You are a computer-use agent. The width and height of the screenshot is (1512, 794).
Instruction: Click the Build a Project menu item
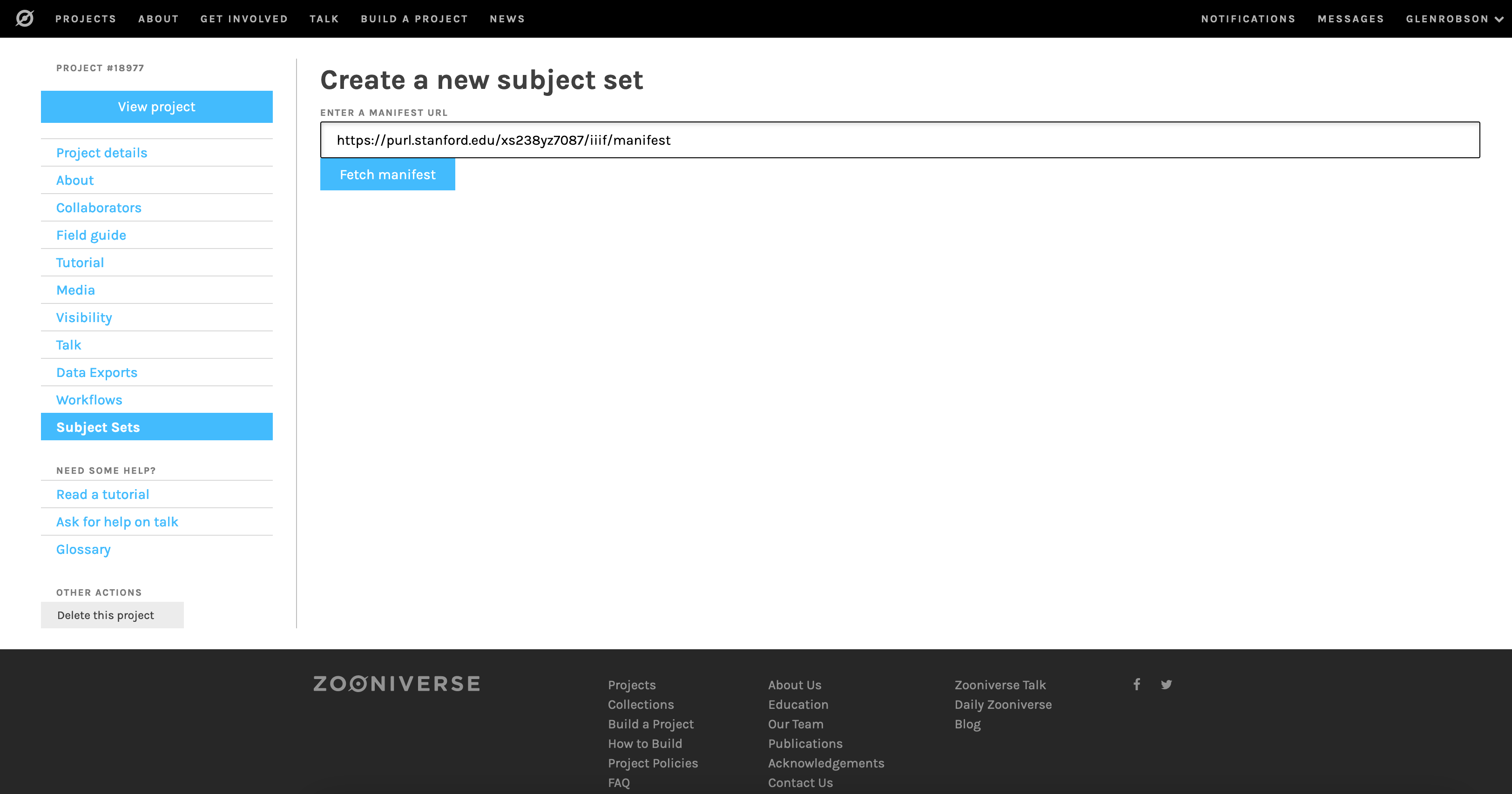click(x=415, y=18)
